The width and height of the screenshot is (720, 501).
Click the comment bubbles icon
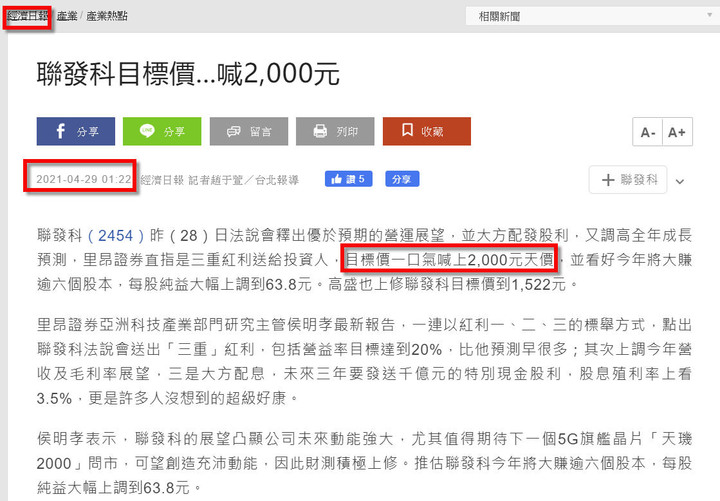tap(234, 132)
